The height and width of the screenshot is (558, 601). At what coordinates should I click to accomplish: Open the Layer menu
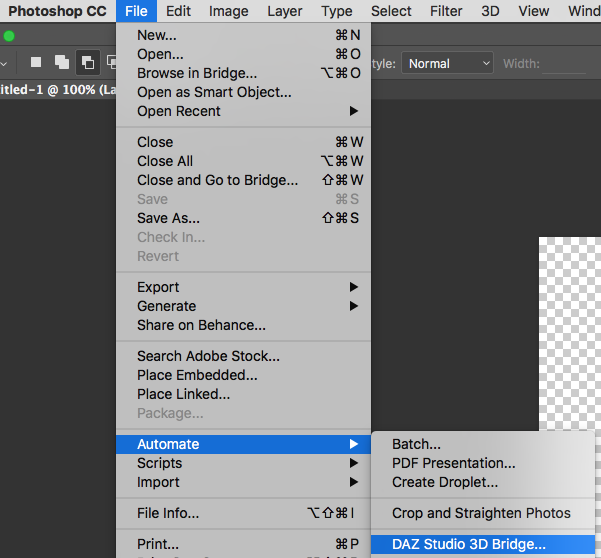285,11
